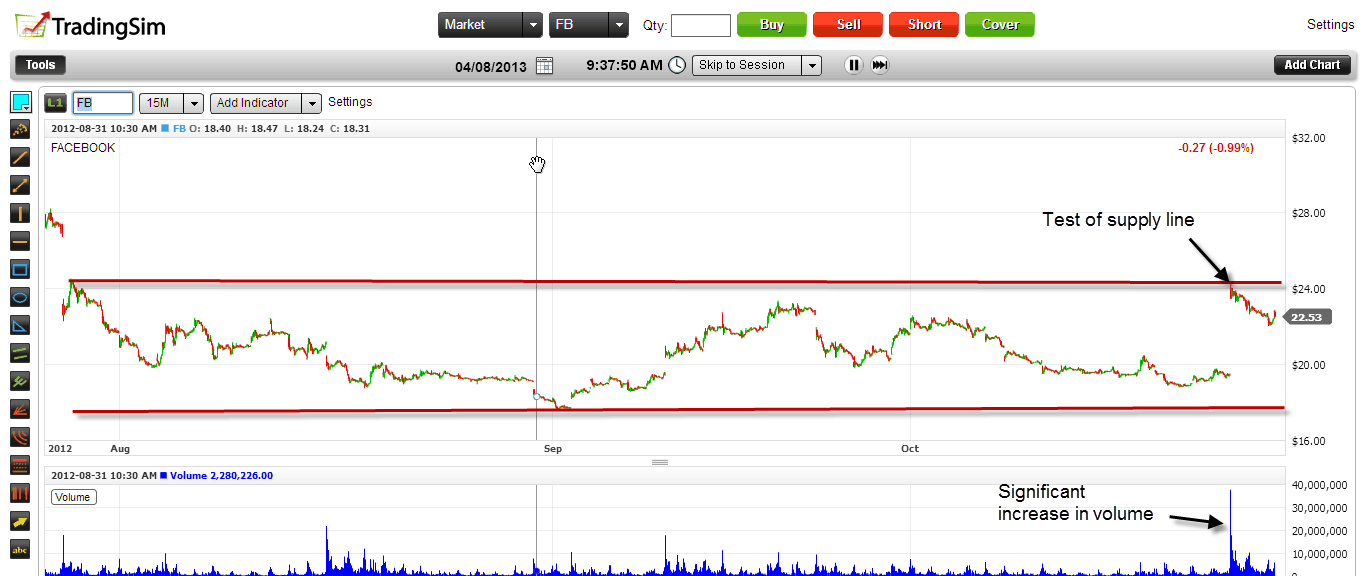This screenshot has width=1366, height=576.
Task: Select the rectangle drawing tool
Action: click(x=20, y=269)
